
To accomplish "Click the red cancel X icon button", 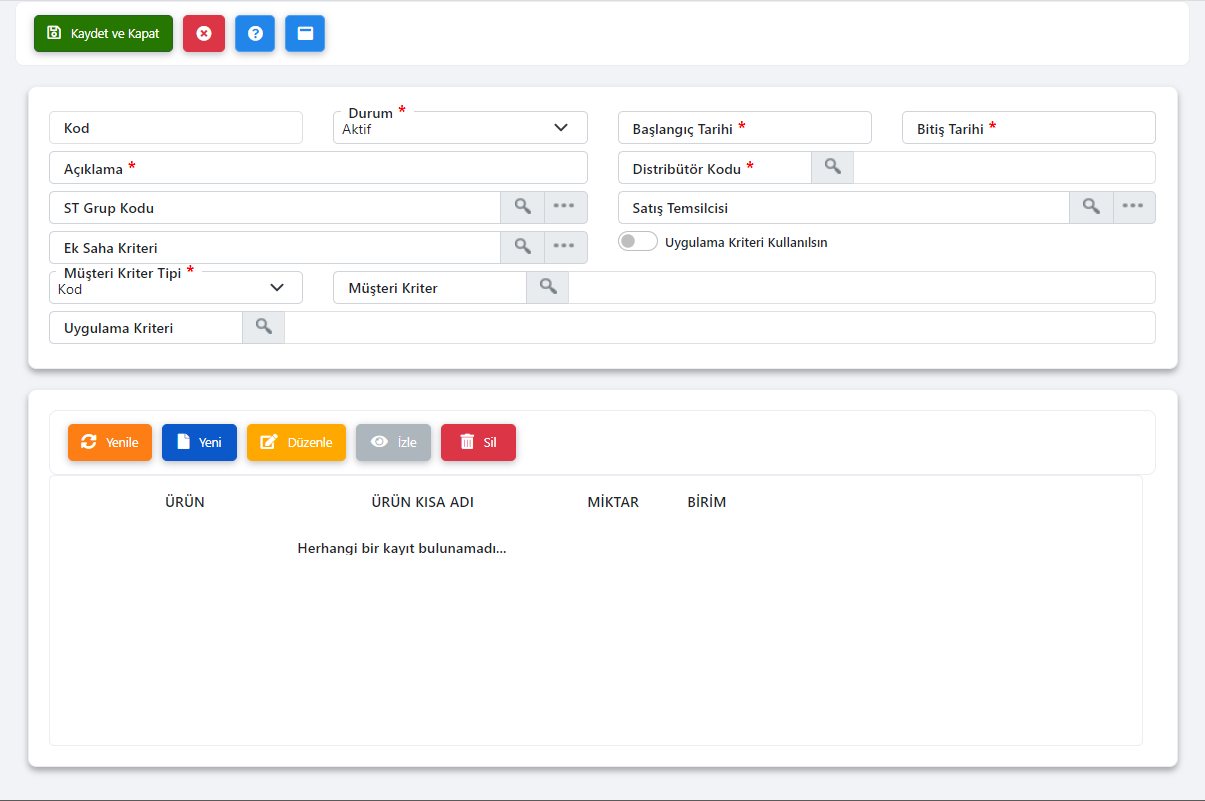I will [x=204, y=33].
